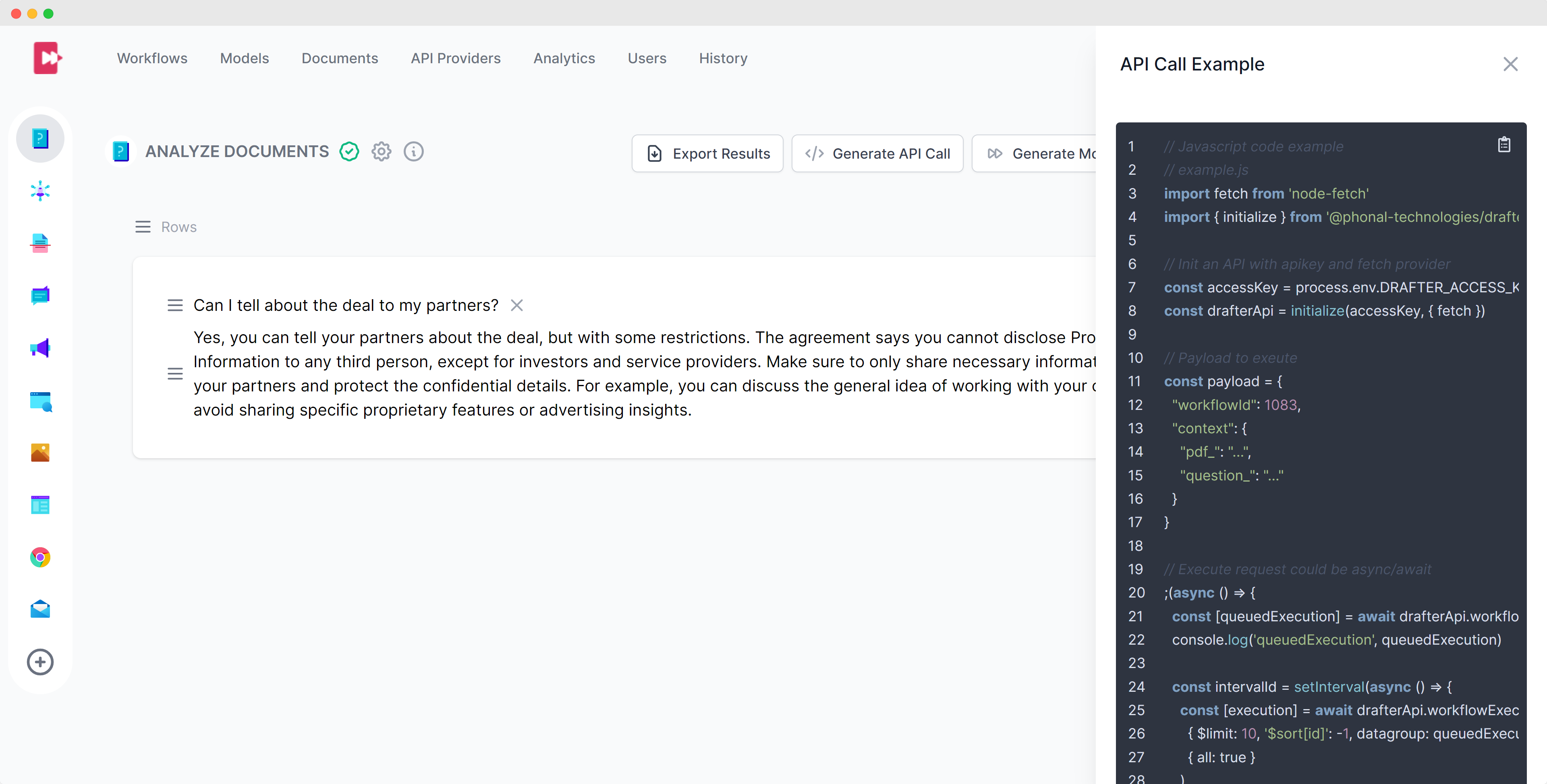Add new workflow with plus icon
The width and height of the screenshot is (1547, 784).
pos(40,662)
